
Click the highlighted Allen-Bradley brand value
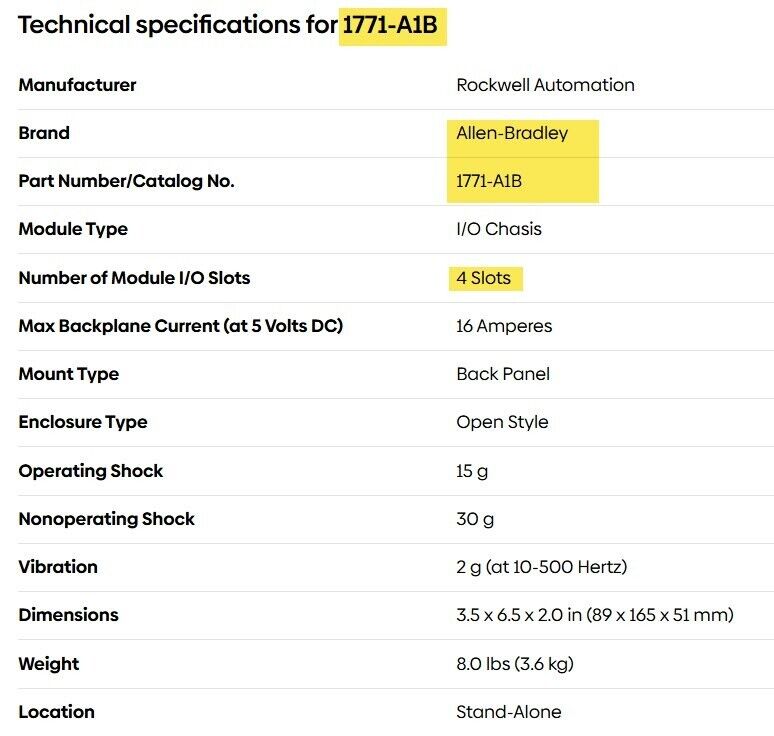click(512, 133)
